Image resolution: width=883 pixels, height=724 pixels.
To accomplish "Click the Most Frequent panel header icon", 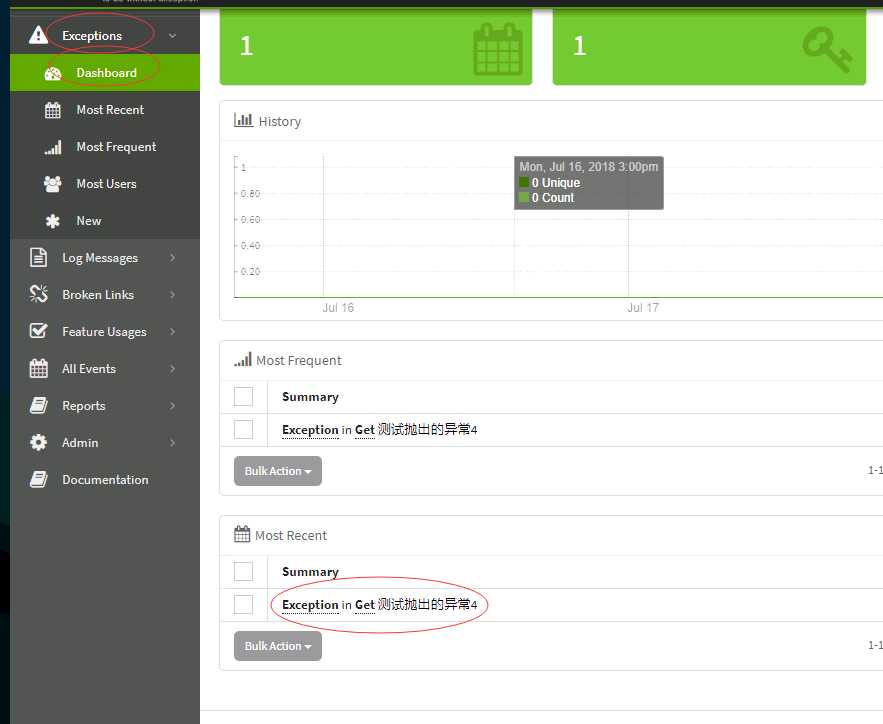I will point(243,360).
